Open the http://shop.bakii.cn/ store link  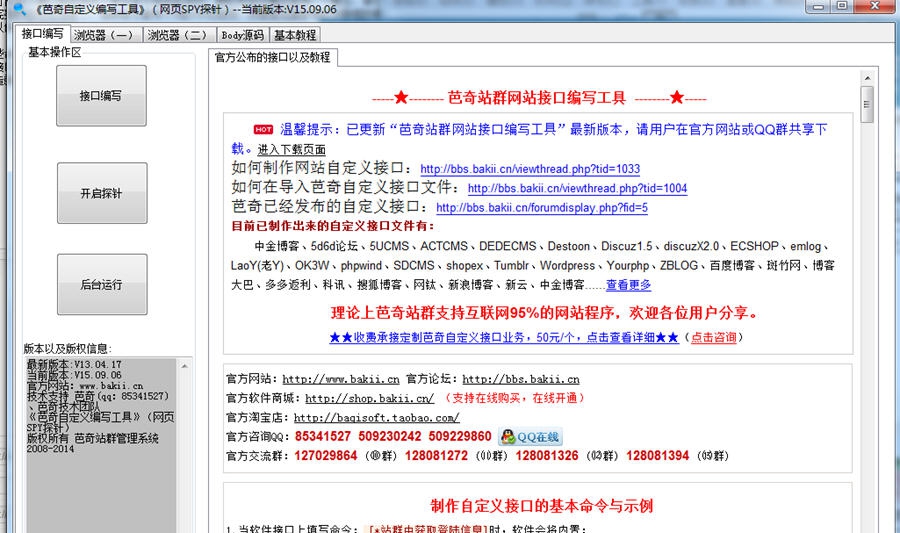click(x=370, y=398)
